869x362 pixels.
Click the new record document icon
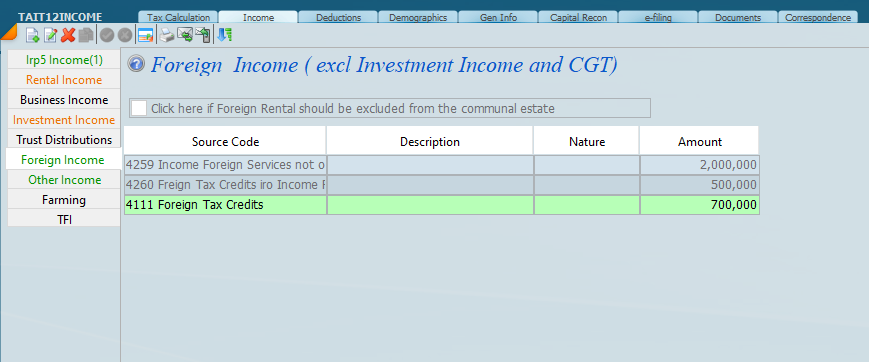point(33,35)
